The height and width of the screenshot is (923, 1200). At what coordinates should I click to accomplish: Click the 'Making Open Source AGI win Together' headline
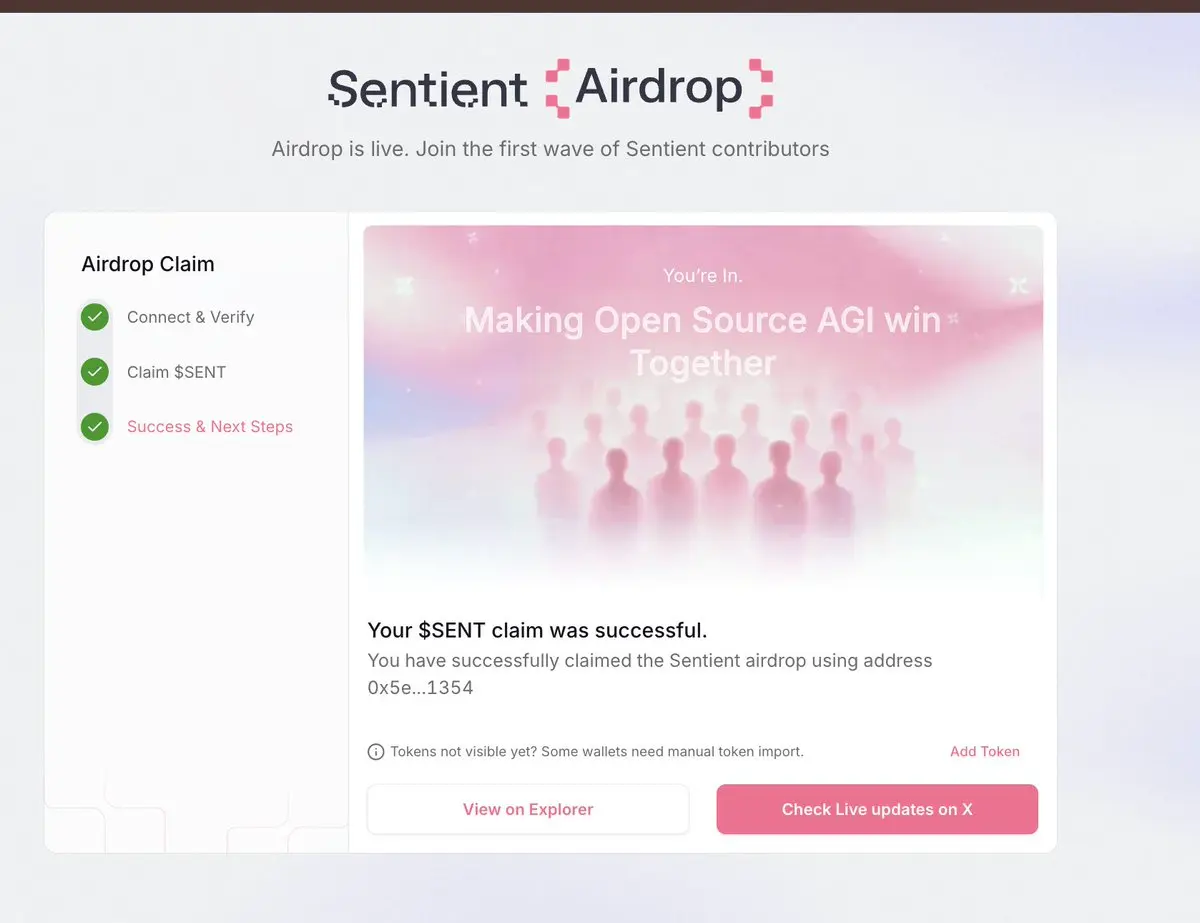coord(703,341)
